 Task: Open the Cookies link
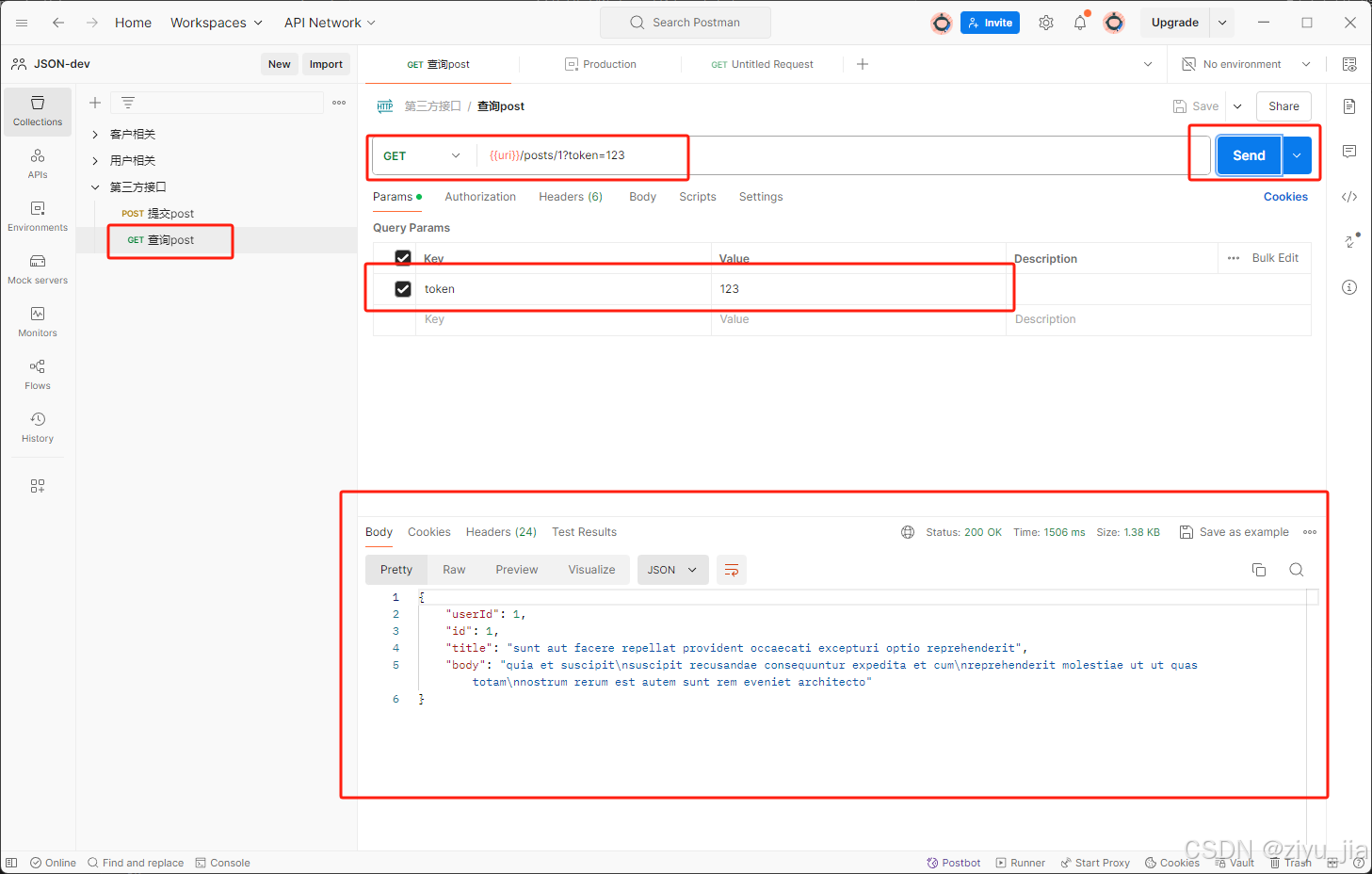(1285, 197)
